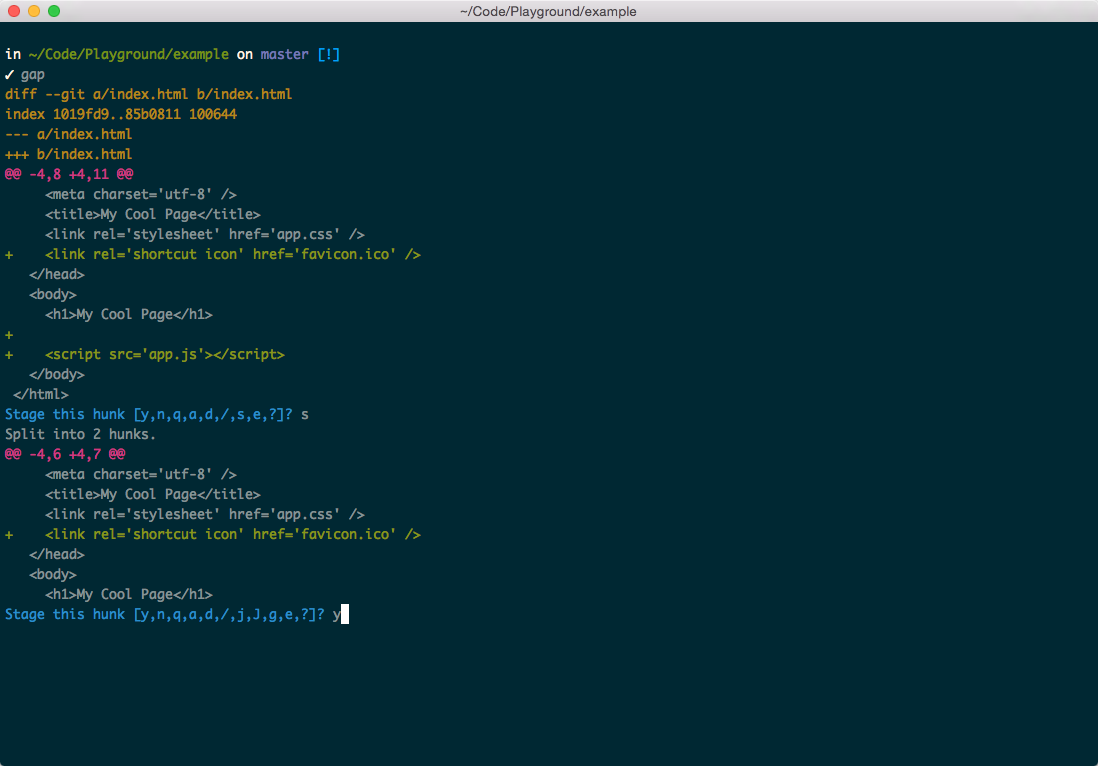Image resolution: width=1098 pixels, height=766 pixels.
Task: Click the '+++ b/index.html' line
Action: pyautogui.click(x=69, y=154)
